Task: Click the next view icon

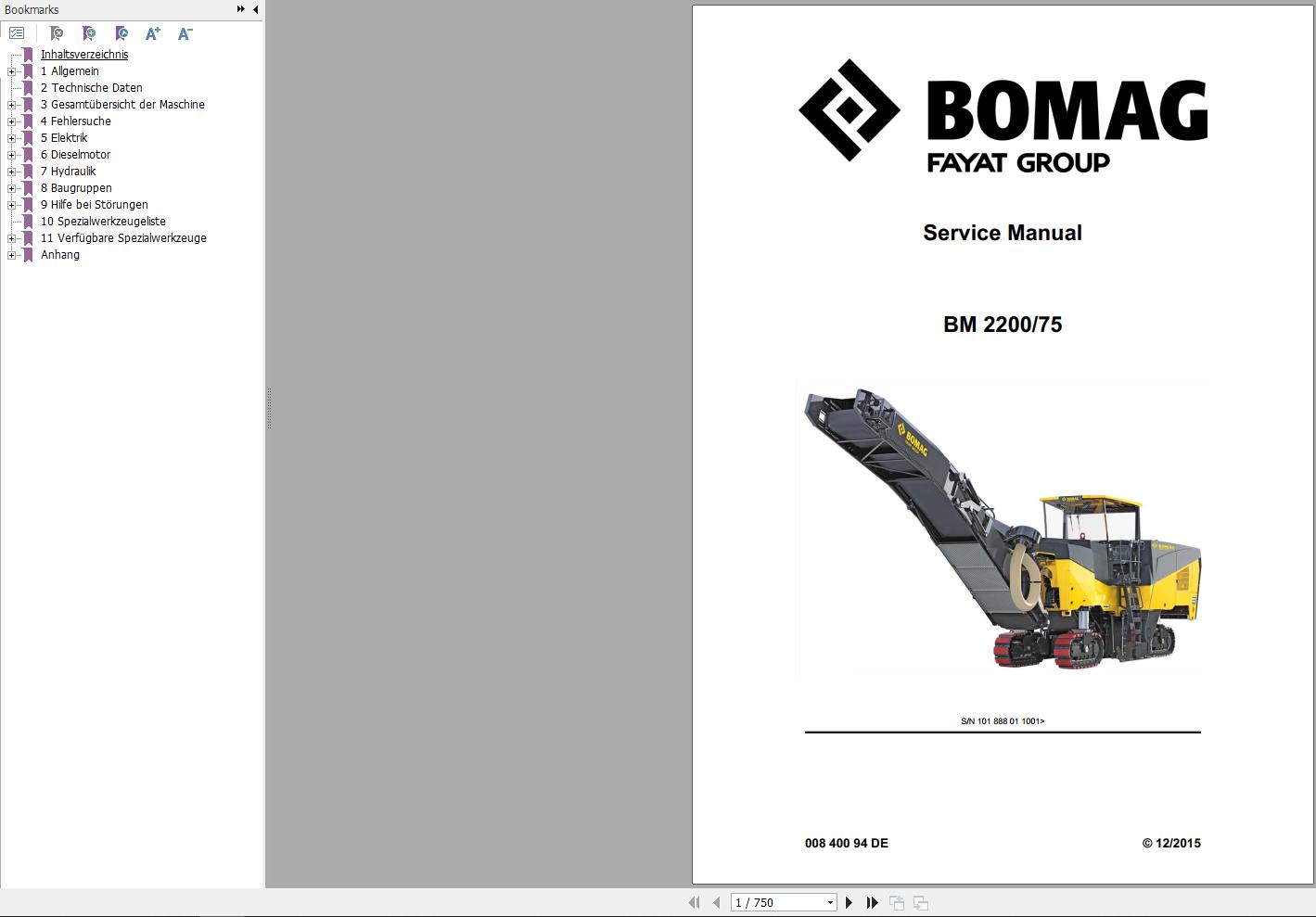Action: [921, 902]
